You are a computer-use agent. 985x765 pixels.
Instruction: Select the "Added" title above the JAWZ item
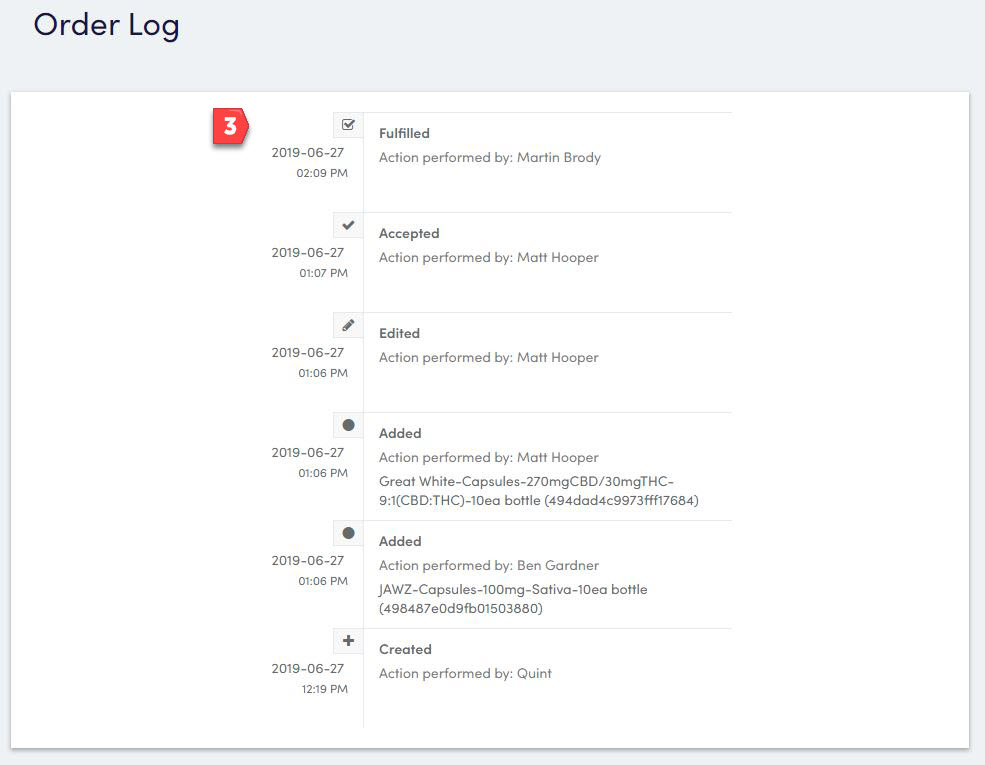point(400,541)
